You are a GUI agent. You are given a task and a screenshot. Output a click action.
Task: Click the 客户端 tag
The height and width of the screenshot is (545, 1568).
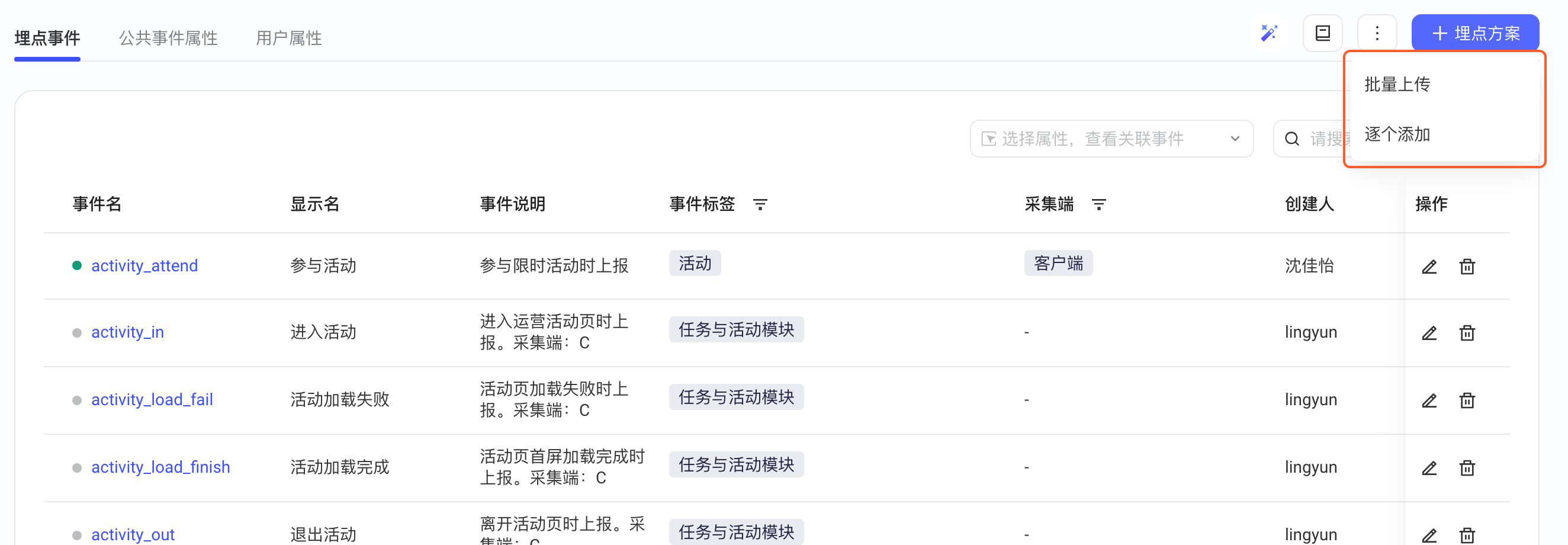pos(1058,263)
